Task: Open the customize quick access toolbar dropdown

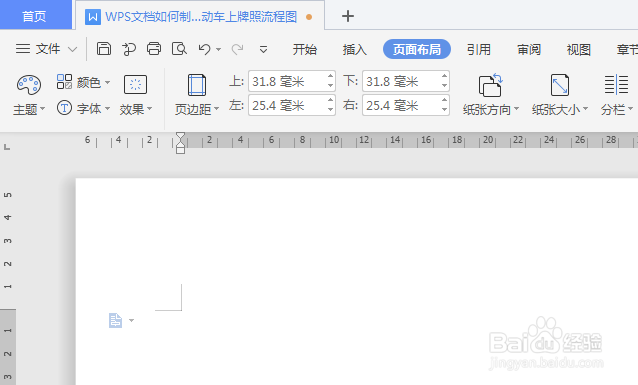Action: point(263,50)
